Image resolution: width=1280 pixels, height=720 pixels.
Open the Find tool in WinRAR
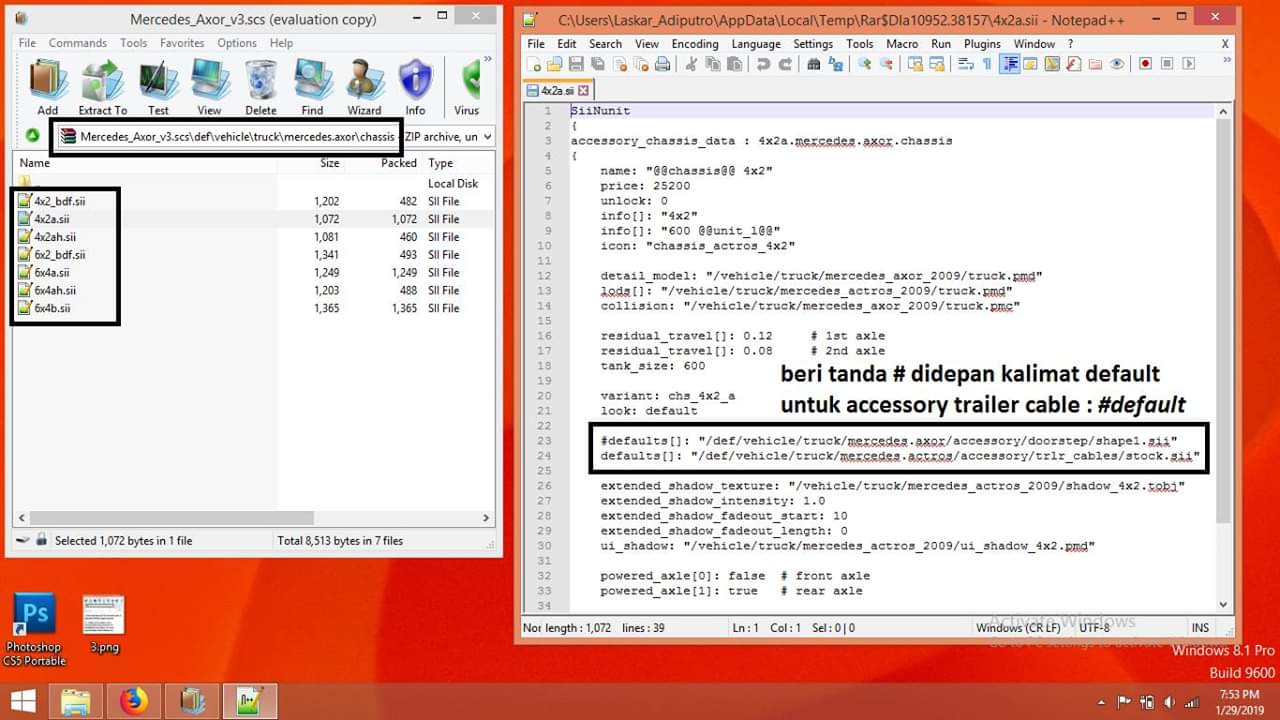click(x=312, y=87)
